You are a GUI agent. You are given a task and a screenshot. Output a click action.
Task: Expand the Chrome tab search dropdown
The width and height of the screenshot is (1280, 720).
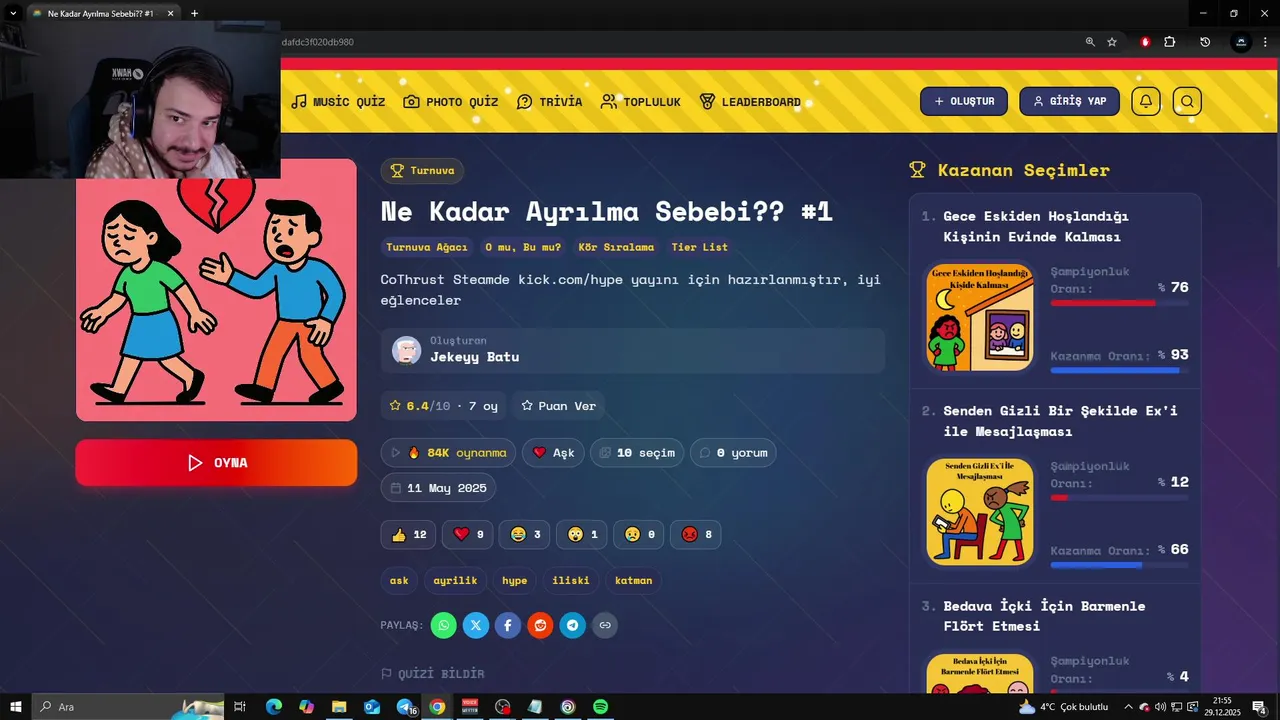click(x=13, y=13)
